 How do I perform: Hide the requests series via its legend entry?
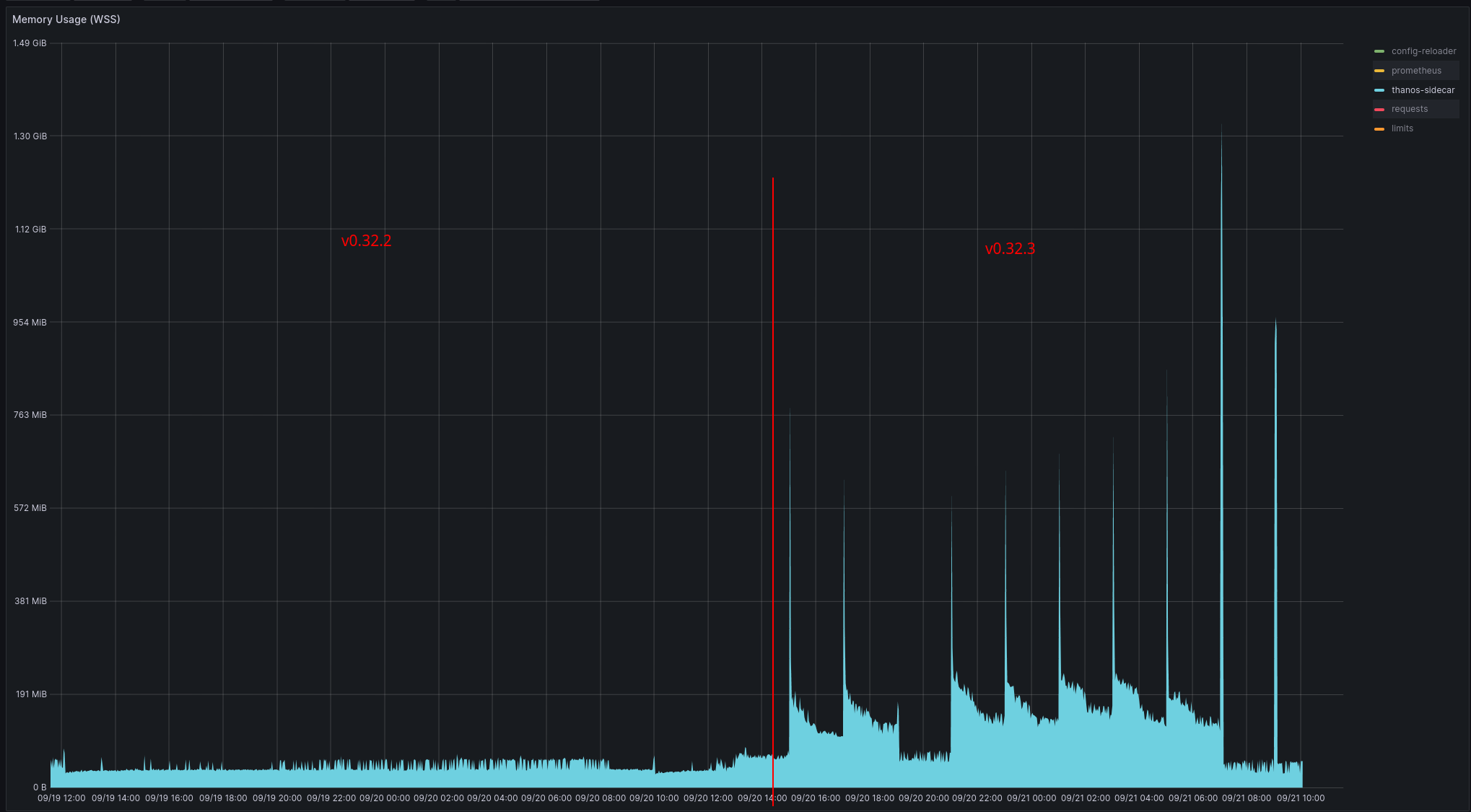pyautogui.click(x=1410, y=108)
